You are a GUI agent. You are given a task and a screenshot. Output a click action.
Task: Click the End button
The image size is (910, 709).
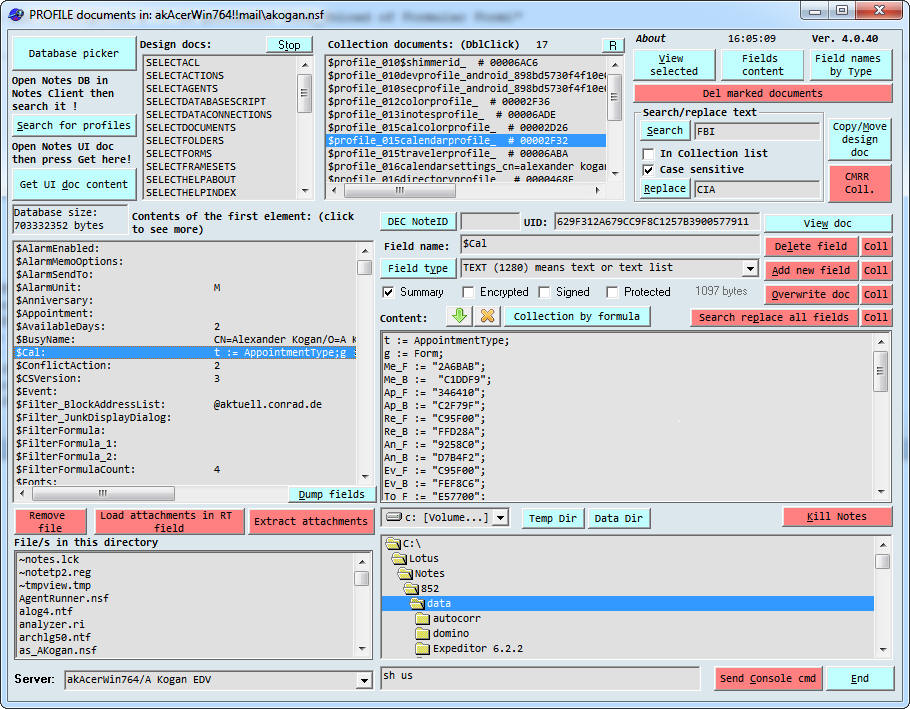pos(860,678)
